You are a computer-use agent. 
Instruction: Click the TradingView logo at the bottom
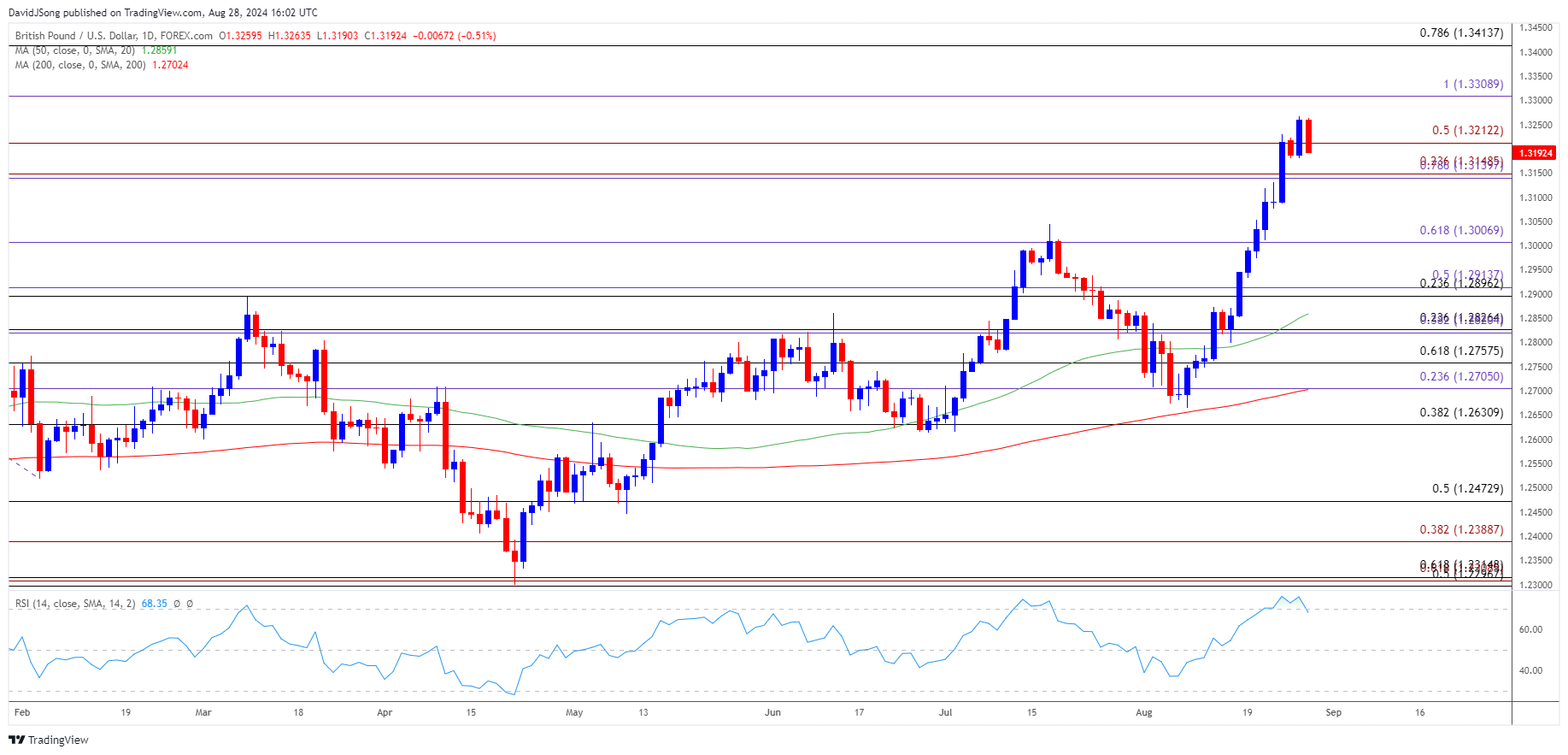(49, 740)
